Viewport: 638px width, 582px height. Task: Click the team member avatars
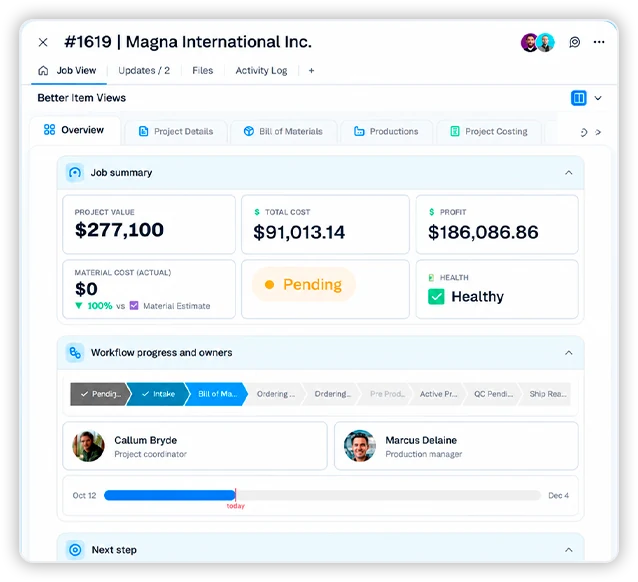537,42
